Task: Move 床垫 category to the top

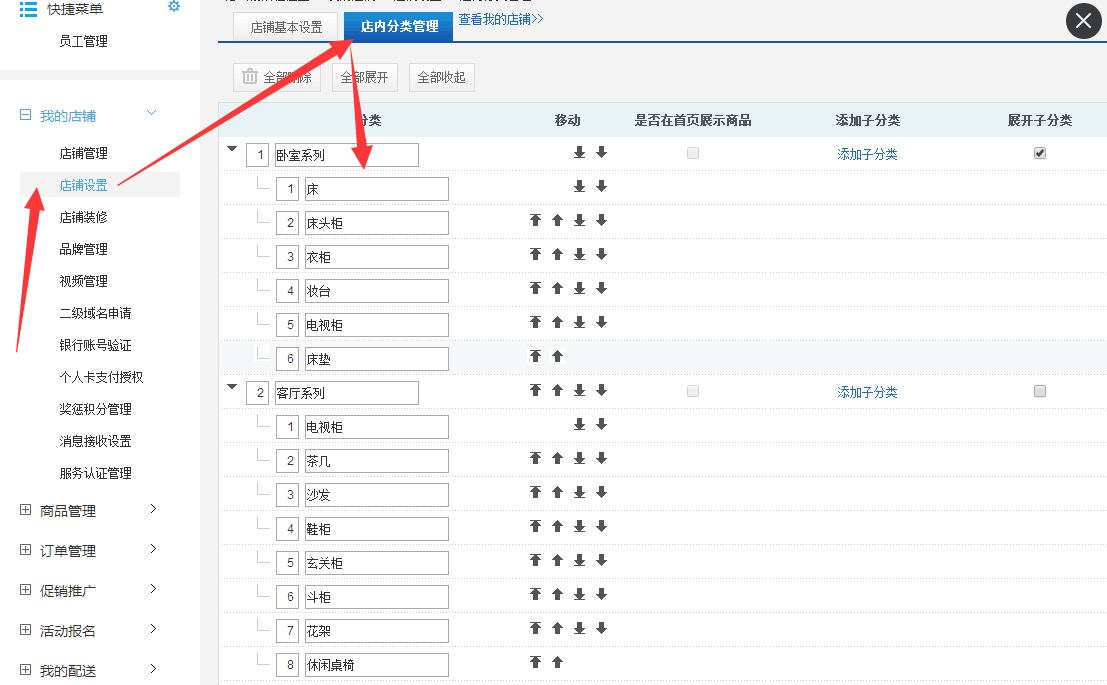Action: point(535,356)
